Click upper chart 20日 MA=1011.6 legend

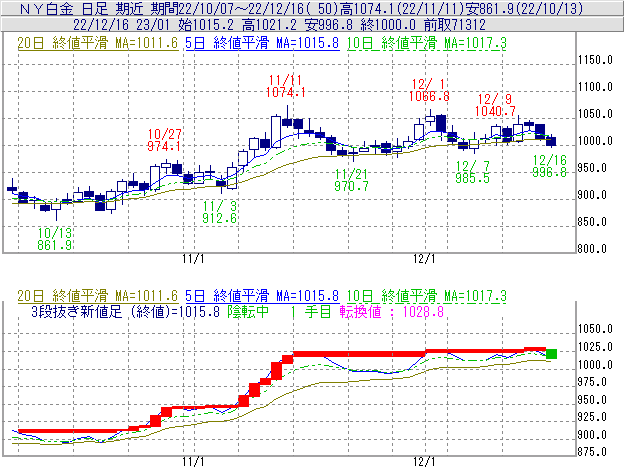click(x=98, y=43)
